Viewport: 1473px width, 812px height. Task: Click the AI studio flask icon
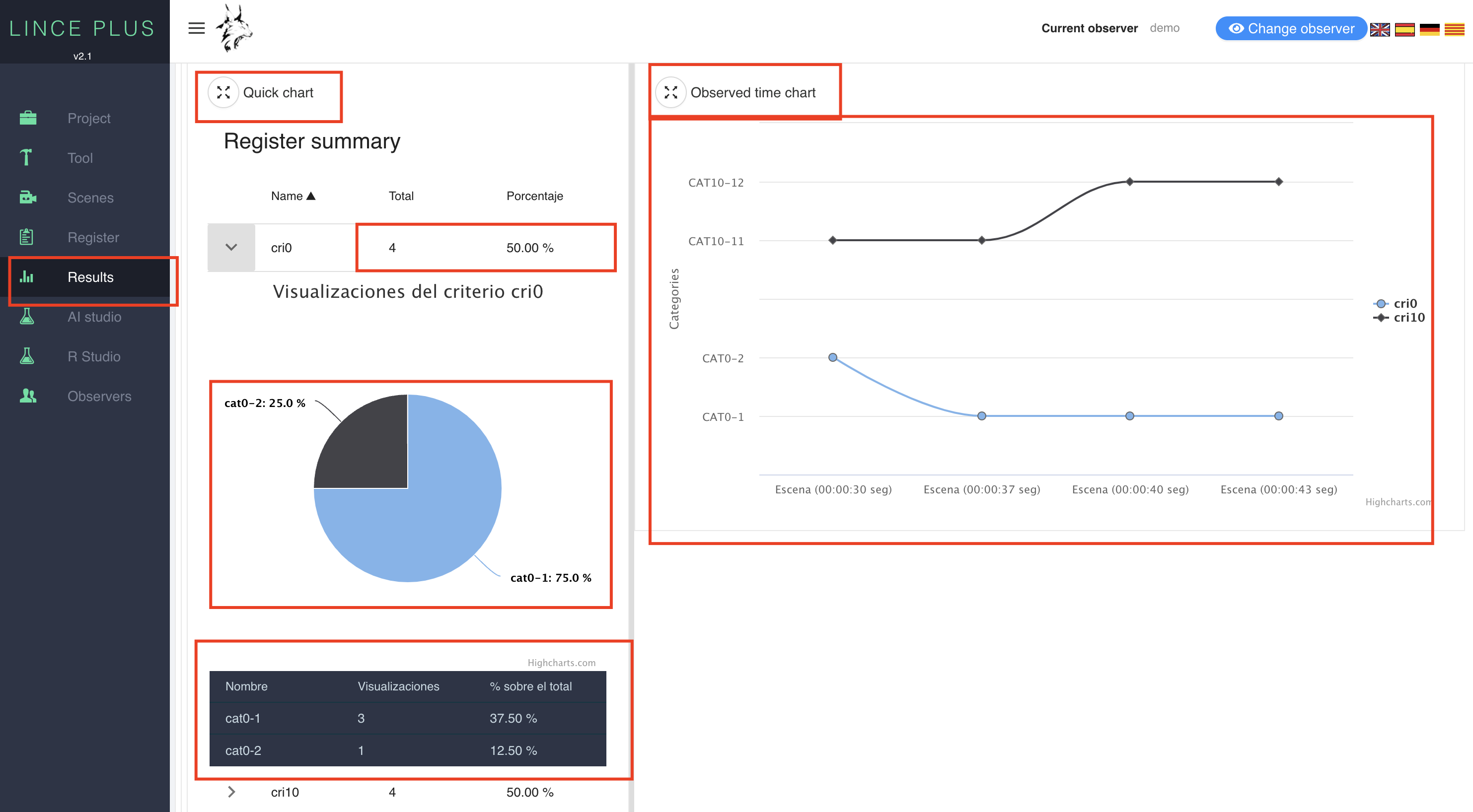pos(27,317)
